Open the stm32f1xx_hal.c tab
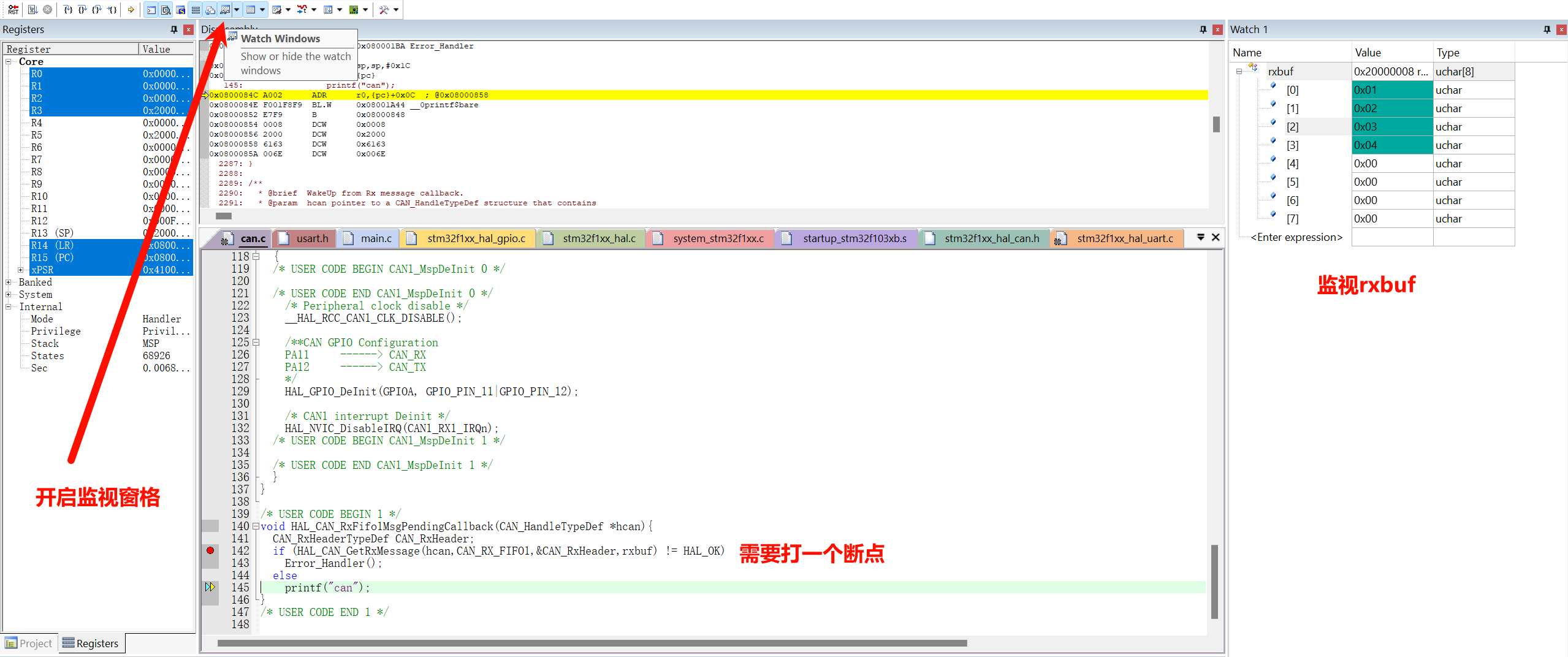This screenshot has width=1568, height=657. 592,238
